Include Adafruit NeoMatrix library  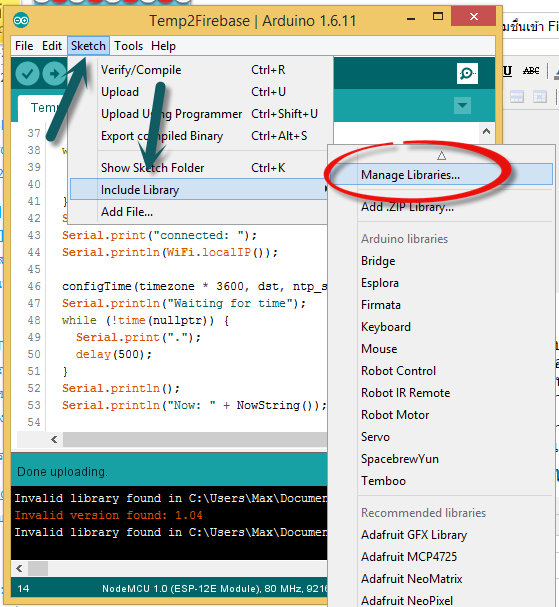(x=442, y=579)
